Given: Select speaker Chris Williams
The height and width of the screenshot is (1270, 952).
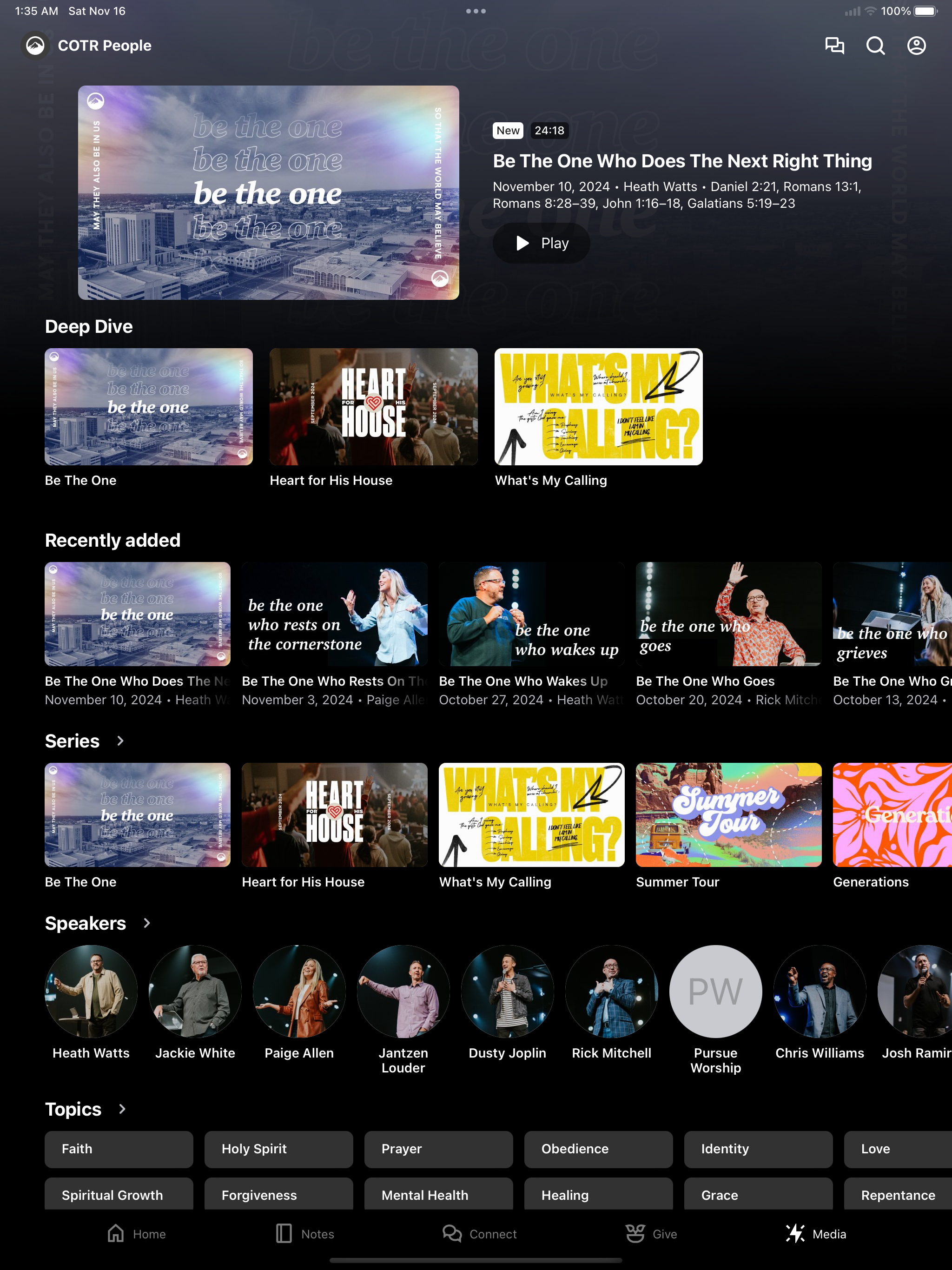Looking at the screenshot, I should 820,992.
